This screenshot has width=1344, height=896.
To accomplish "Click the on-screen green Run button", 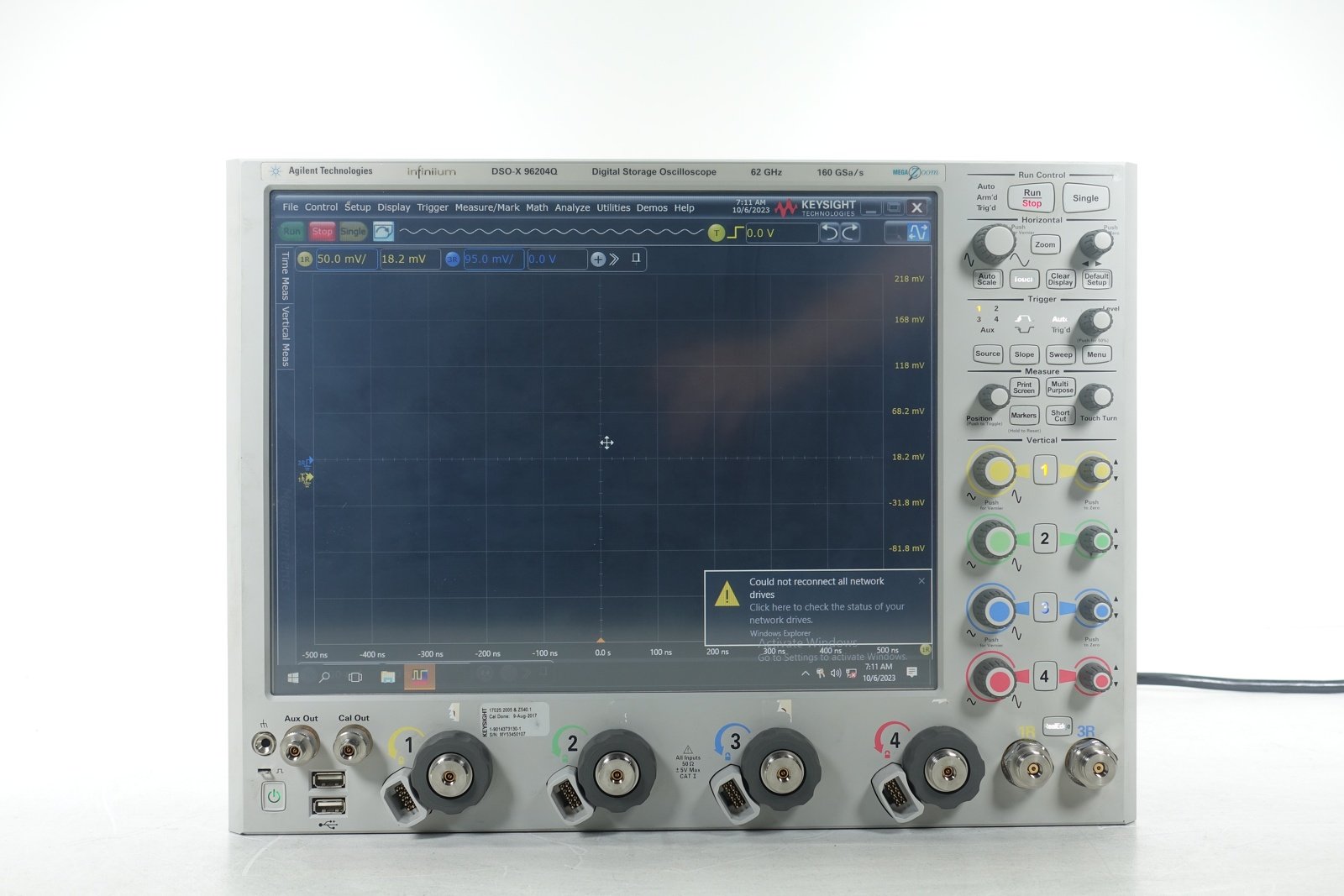I will 291,232.
